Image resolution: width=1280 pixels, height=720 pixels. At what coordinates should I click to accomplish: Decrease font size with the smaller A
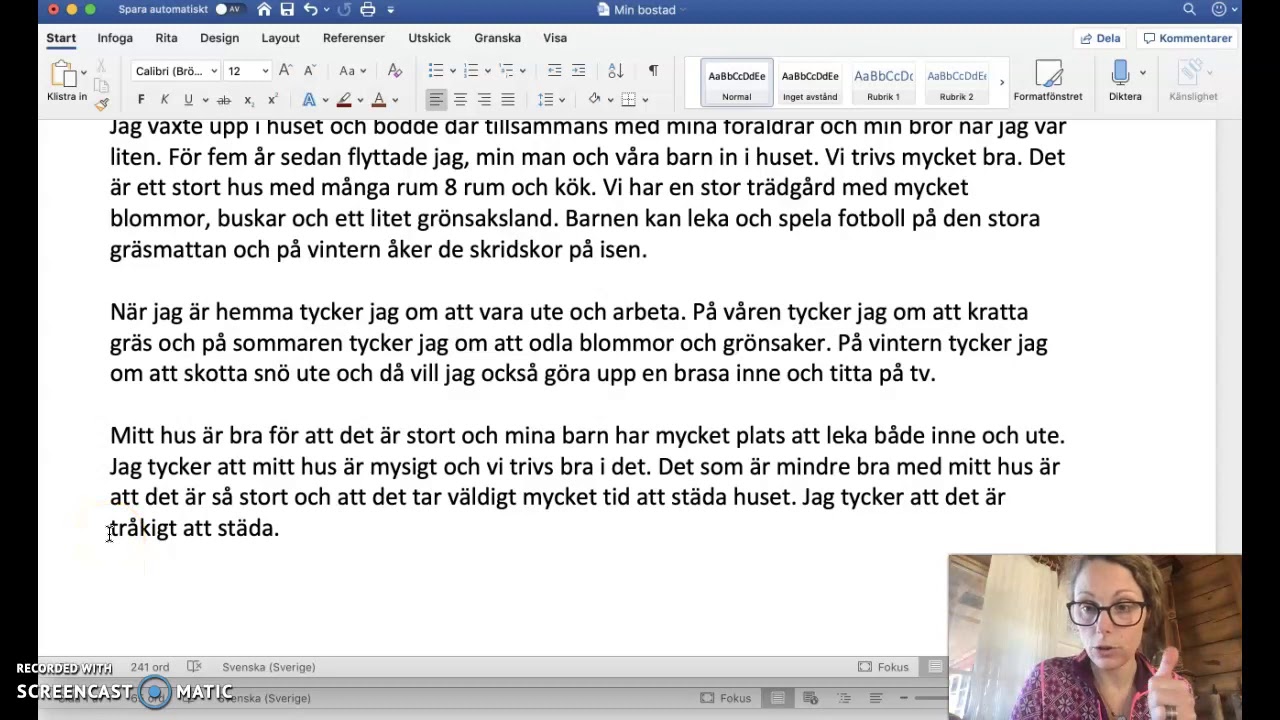[x=309, y=71]
